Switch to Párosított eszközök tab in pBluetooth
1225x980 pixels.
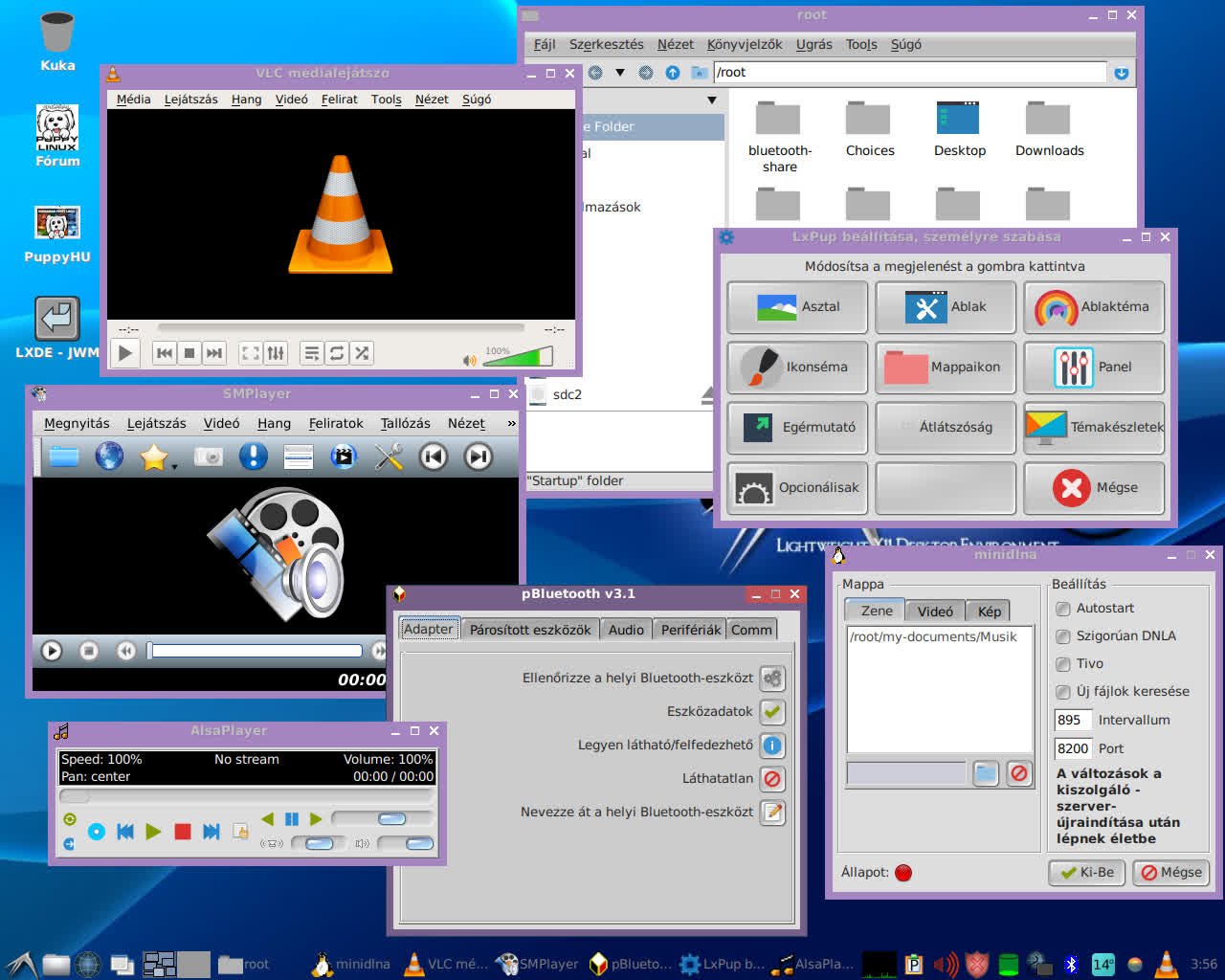tap(530, 629)
